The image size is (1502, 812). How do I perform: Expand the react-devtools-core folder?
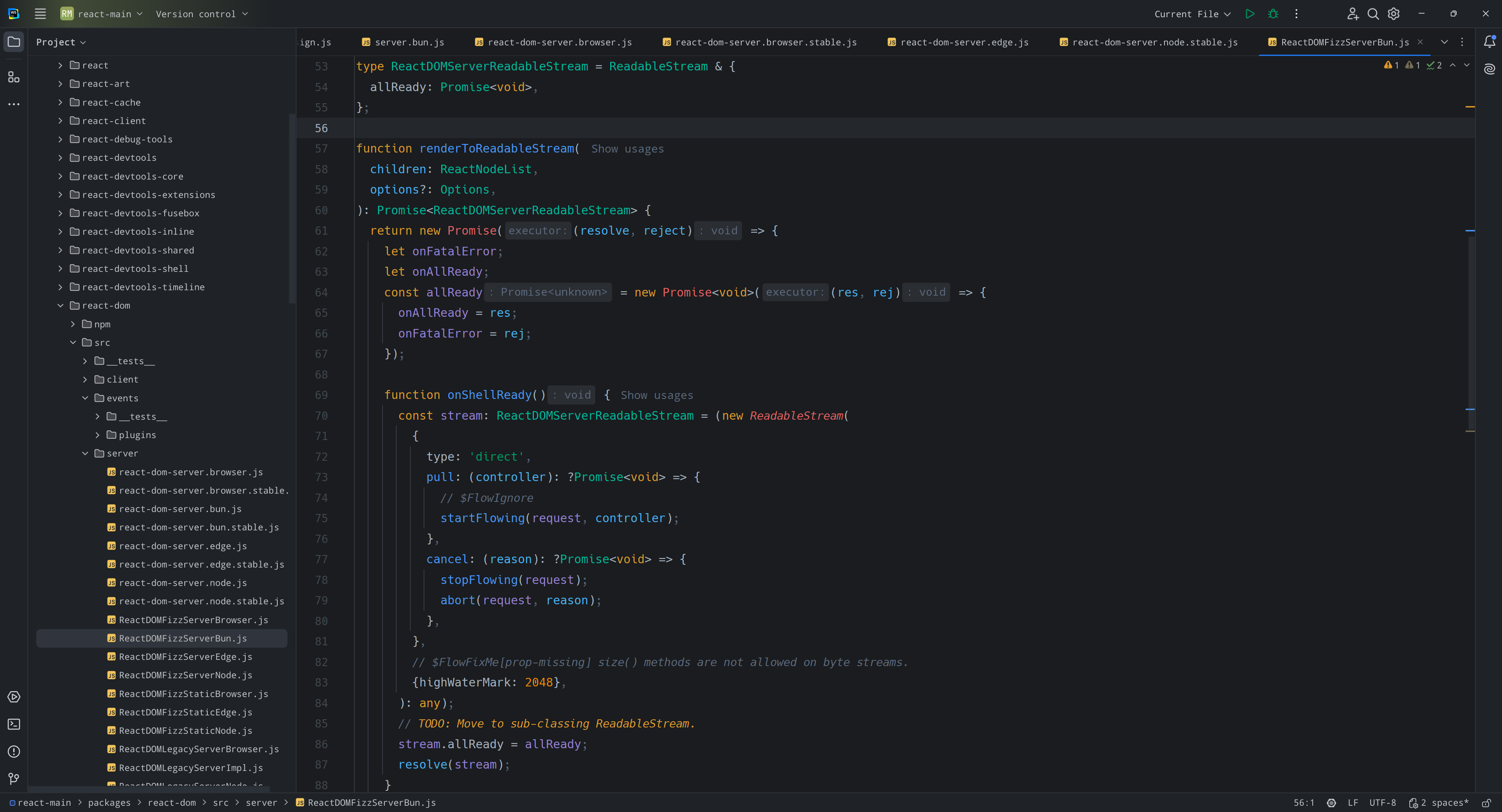pyautogui.click(x=60, y=176)
